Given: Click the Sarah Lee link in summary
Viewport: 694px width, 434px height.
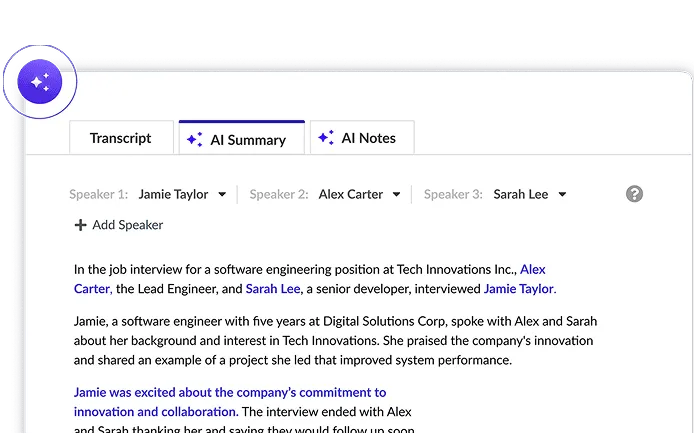Looking at the screenshot, I should (273, 289).
